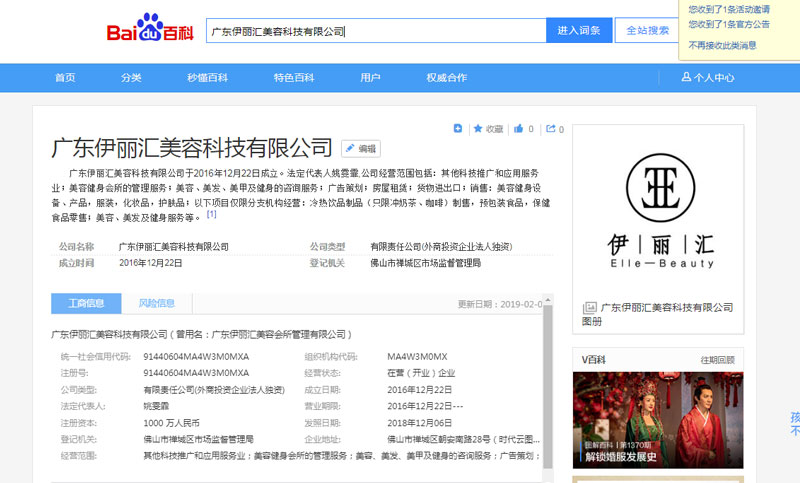Click the 广东伊丽汇美容科技有限公司 图册 link

657,314
